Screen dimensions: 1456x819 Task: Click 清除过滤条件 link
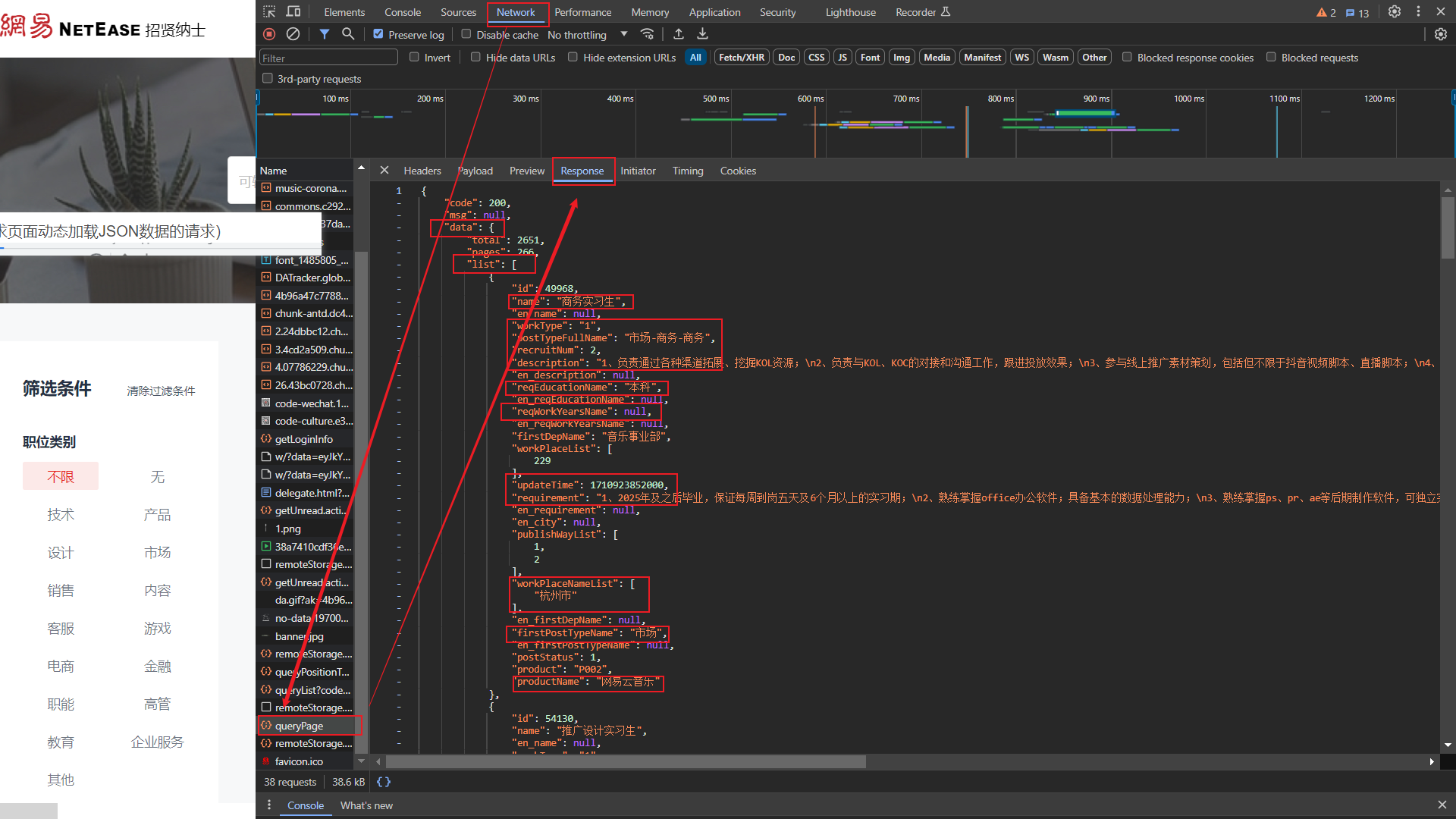tap(161, 391)
